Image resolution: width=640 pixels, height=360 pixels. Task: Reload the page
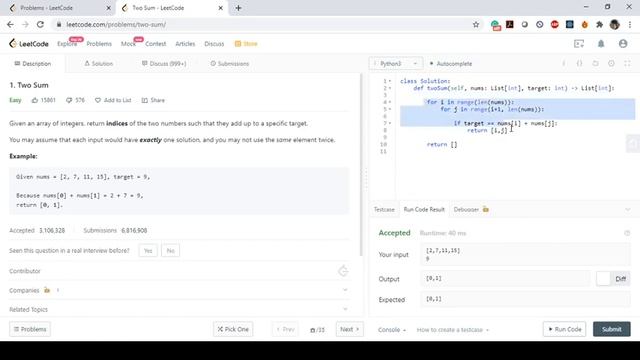coord(40,24)
